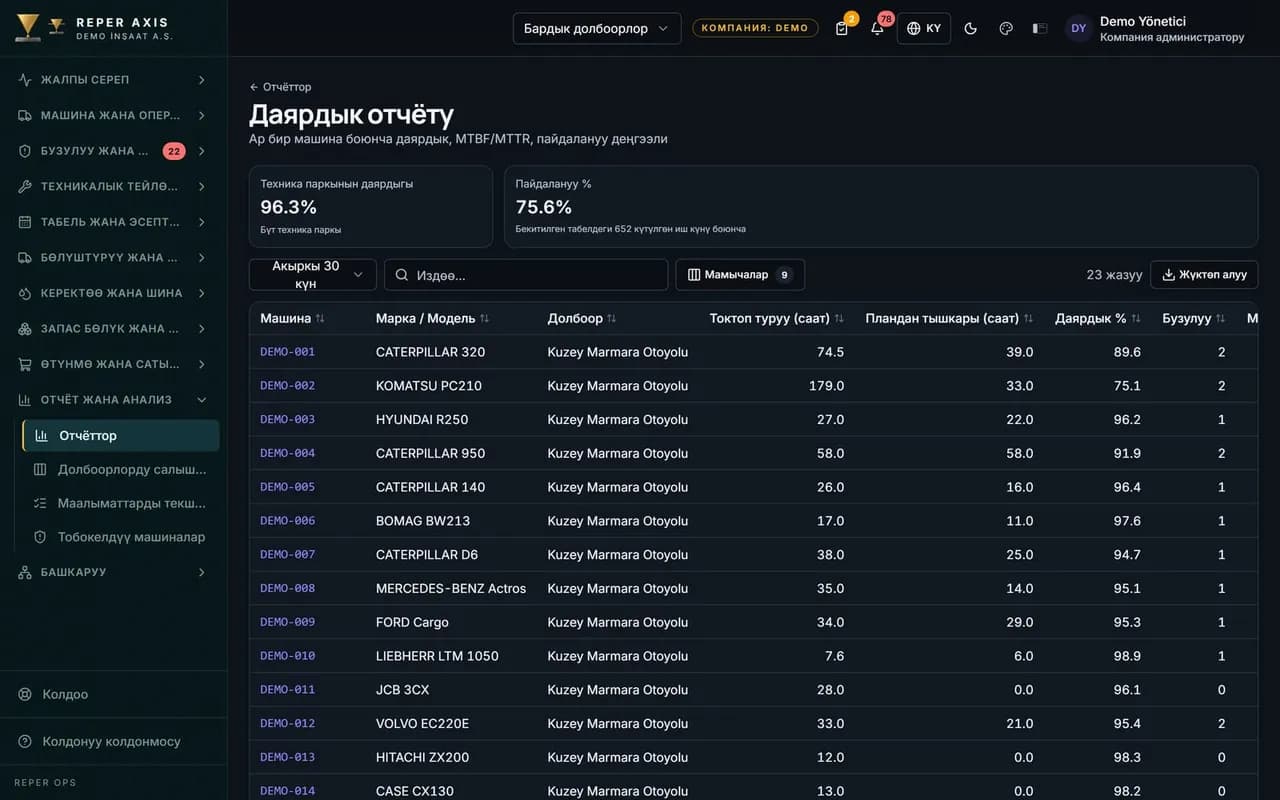The height and width of the screenshot is (800, 1280).
Task: Click the magnifier icon in the search box
Action: 402,275
